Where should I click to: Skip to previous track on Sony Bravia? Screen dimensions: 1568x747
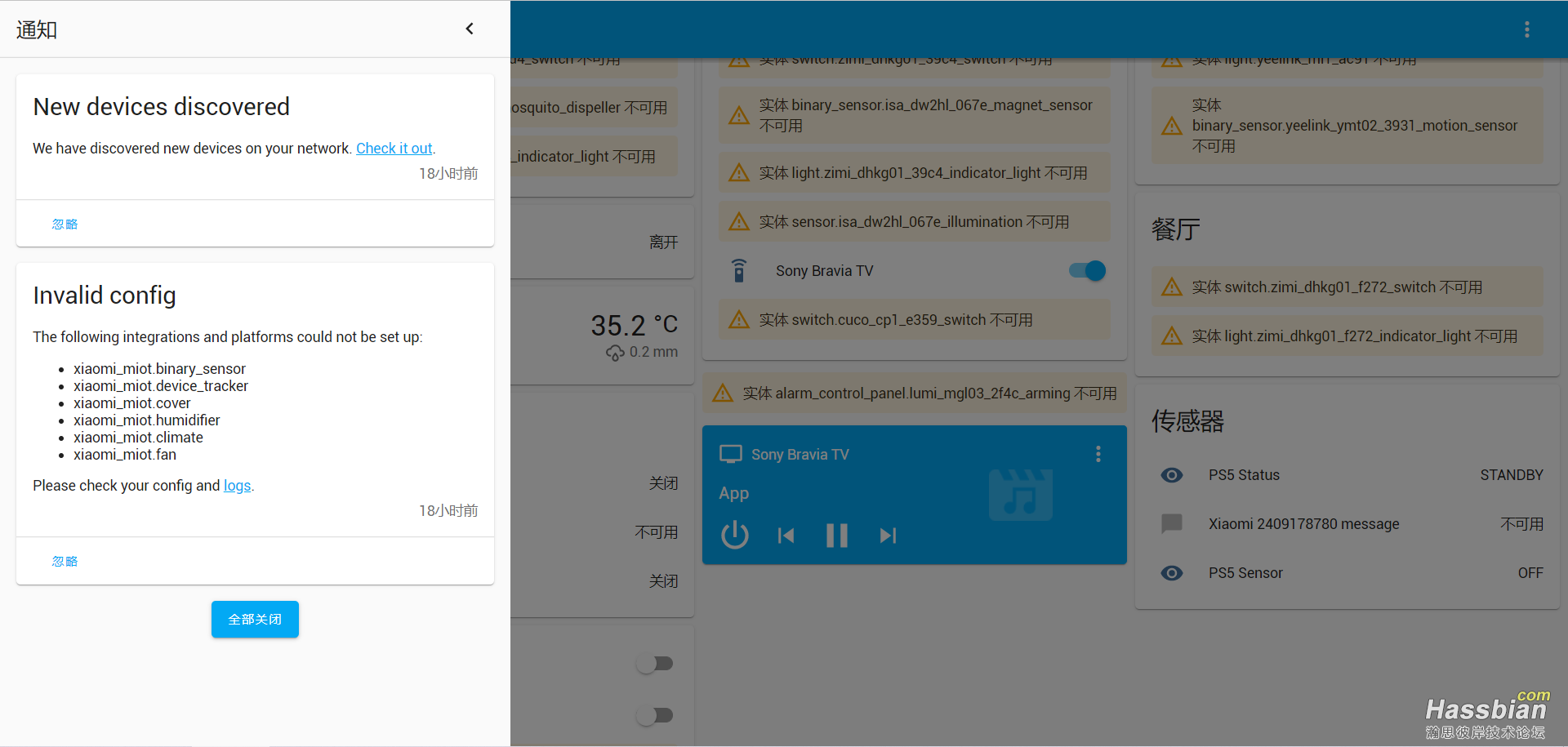click(786, 536)
